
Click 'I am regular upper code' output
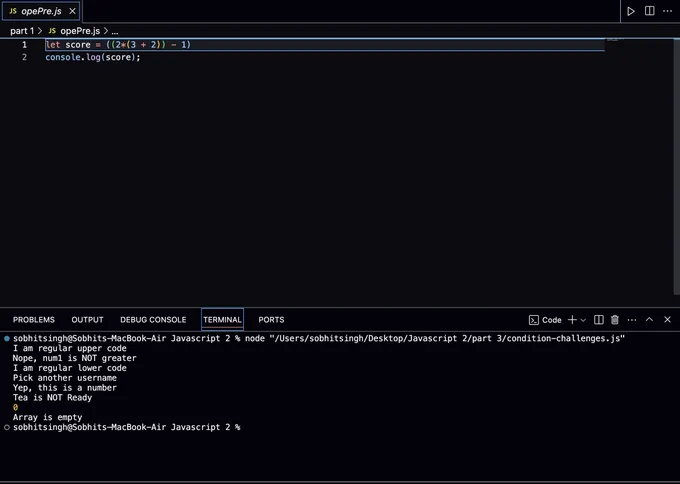pyautogui.click(x=70, y=348)
